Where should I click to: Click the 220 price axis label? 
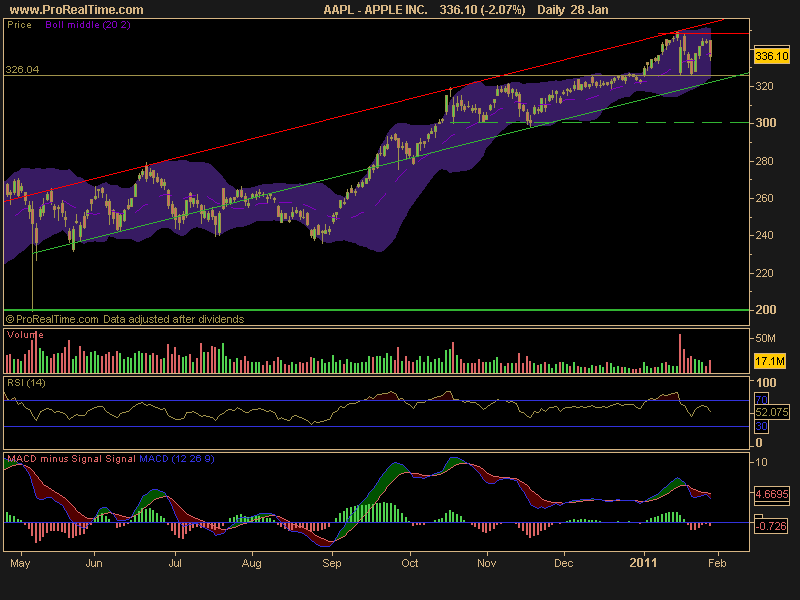point(765,273)
